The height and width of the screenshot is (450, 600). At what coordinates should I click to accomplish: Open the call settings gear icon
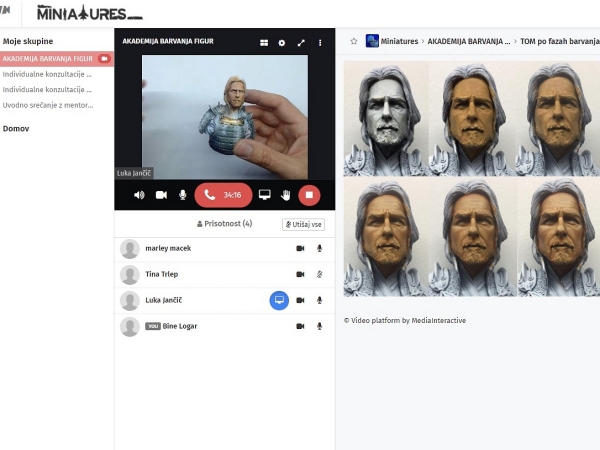click(282, 43)
